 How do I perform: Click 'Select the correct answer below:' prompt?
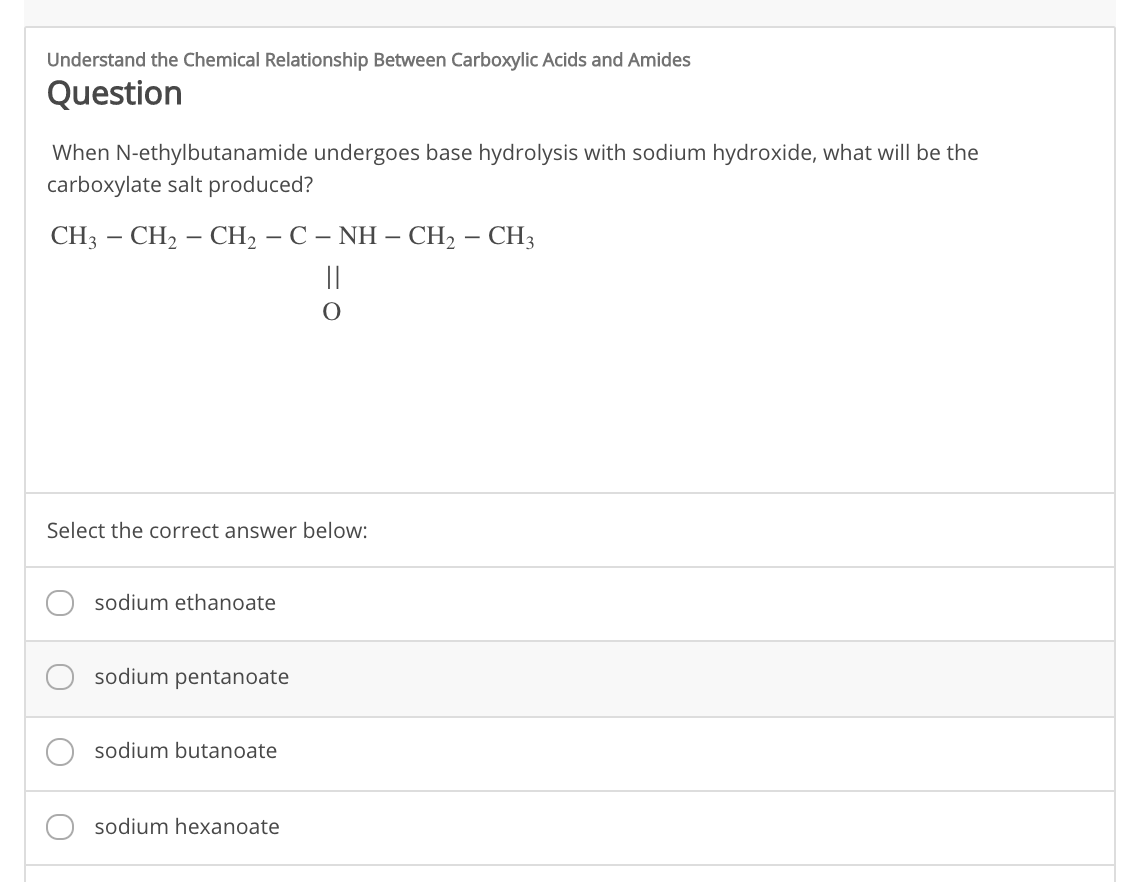pos(208,531)
